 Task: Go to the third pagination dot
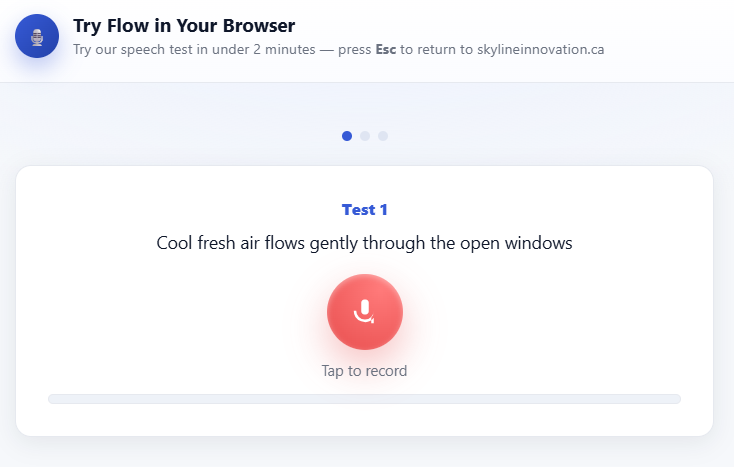383,136
